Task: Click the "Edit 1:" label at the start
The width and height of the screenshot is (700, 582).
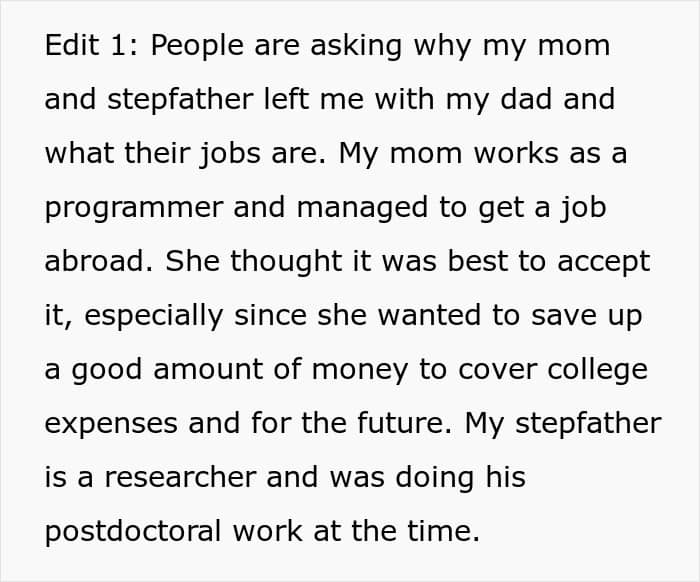Action: pyautogui.click(x=92, y=45)
